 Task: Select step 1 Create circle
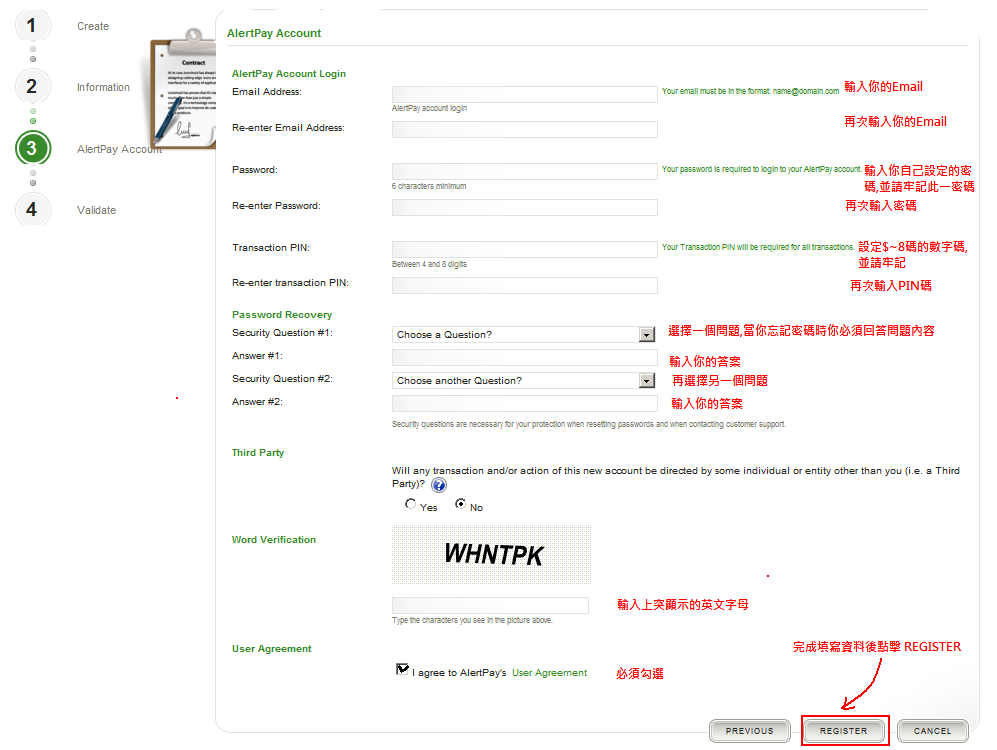coord(31,26)
